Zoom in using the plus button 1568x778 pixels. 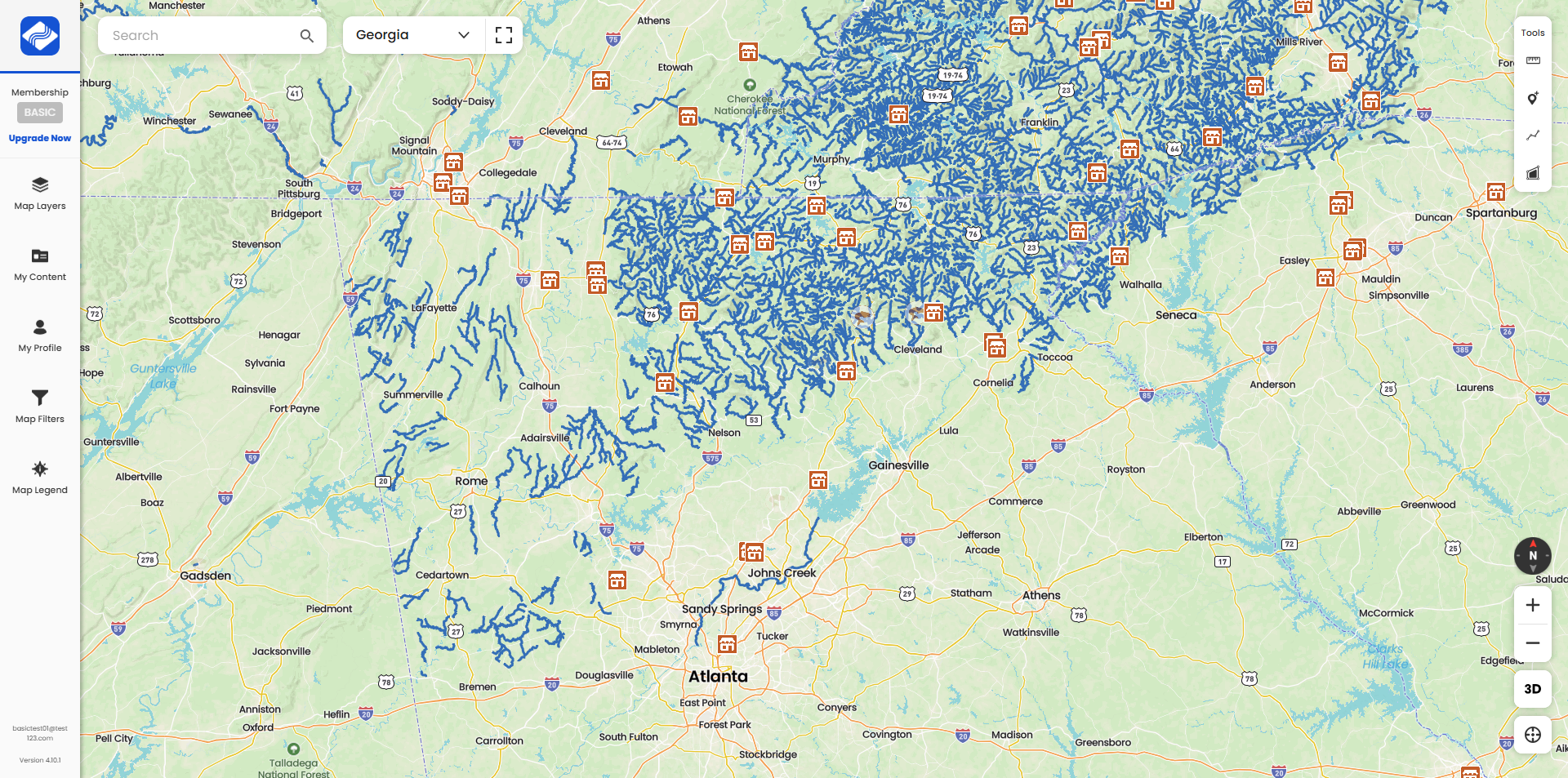[1533, 604]
